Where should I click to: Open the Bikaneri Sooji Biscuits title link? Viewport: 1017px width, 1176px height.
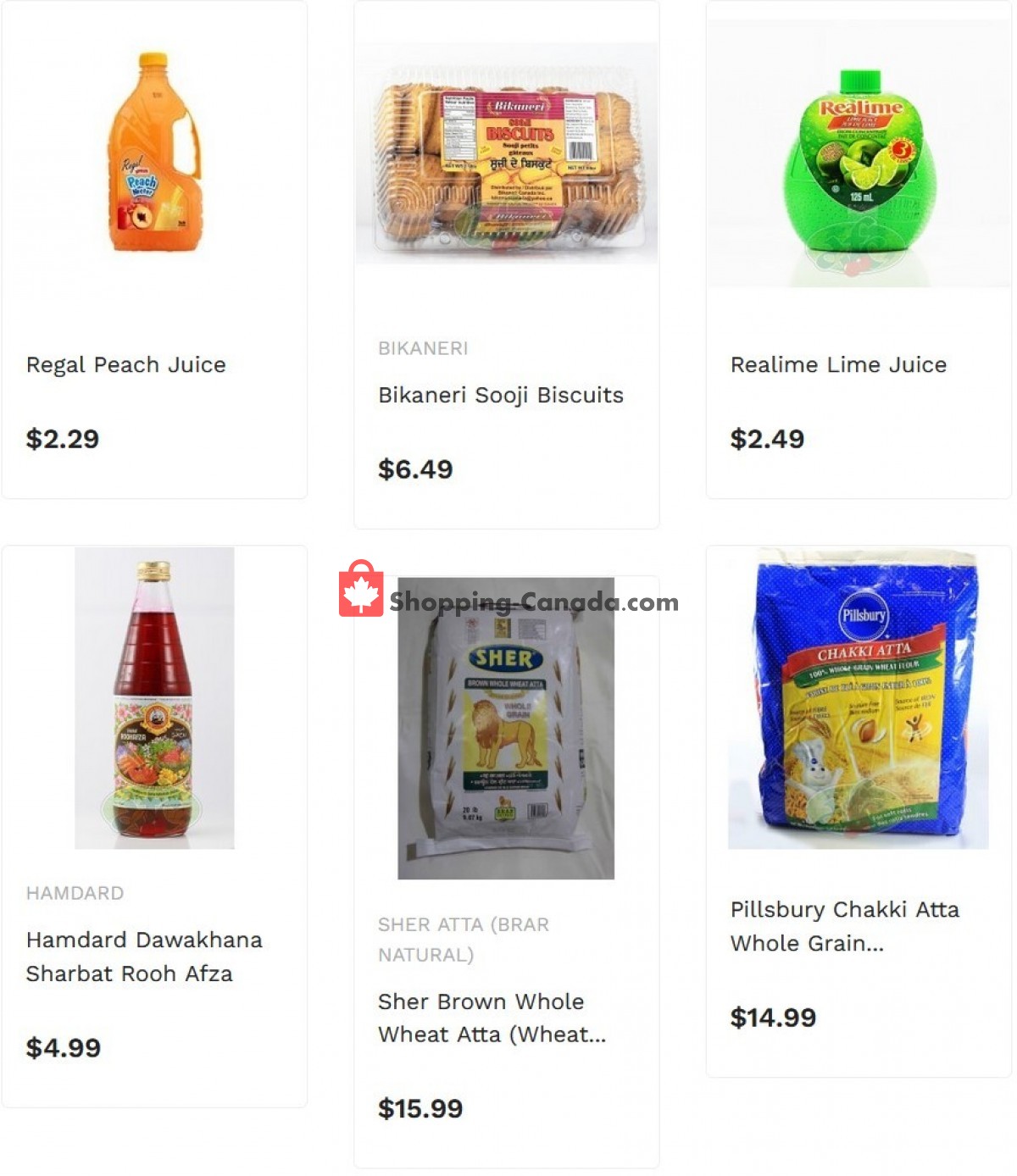501,396
